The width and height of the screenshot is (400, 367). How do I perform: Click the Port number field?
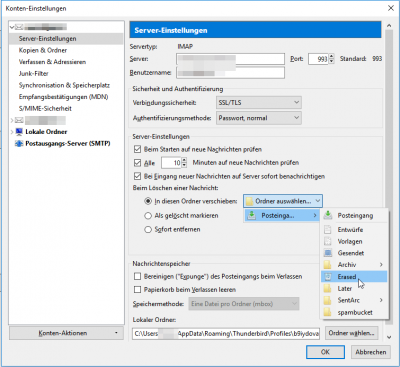pos(318,59)
